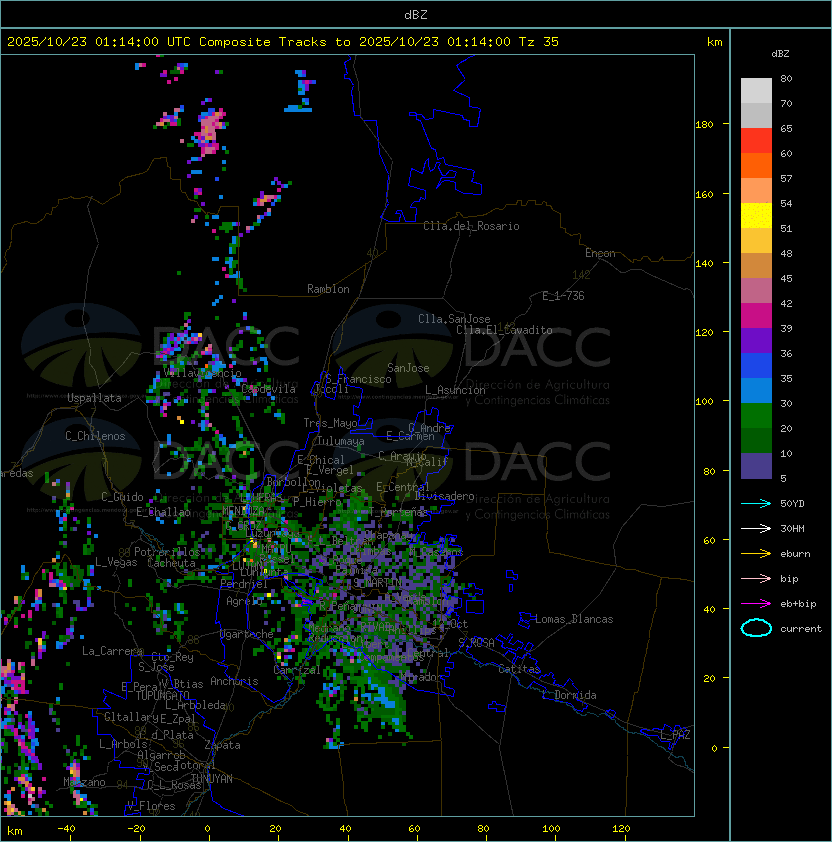This screenshot has width=832, height=842.
Task: Click the Divisadero map label
Action: click(x=444, y=496)
